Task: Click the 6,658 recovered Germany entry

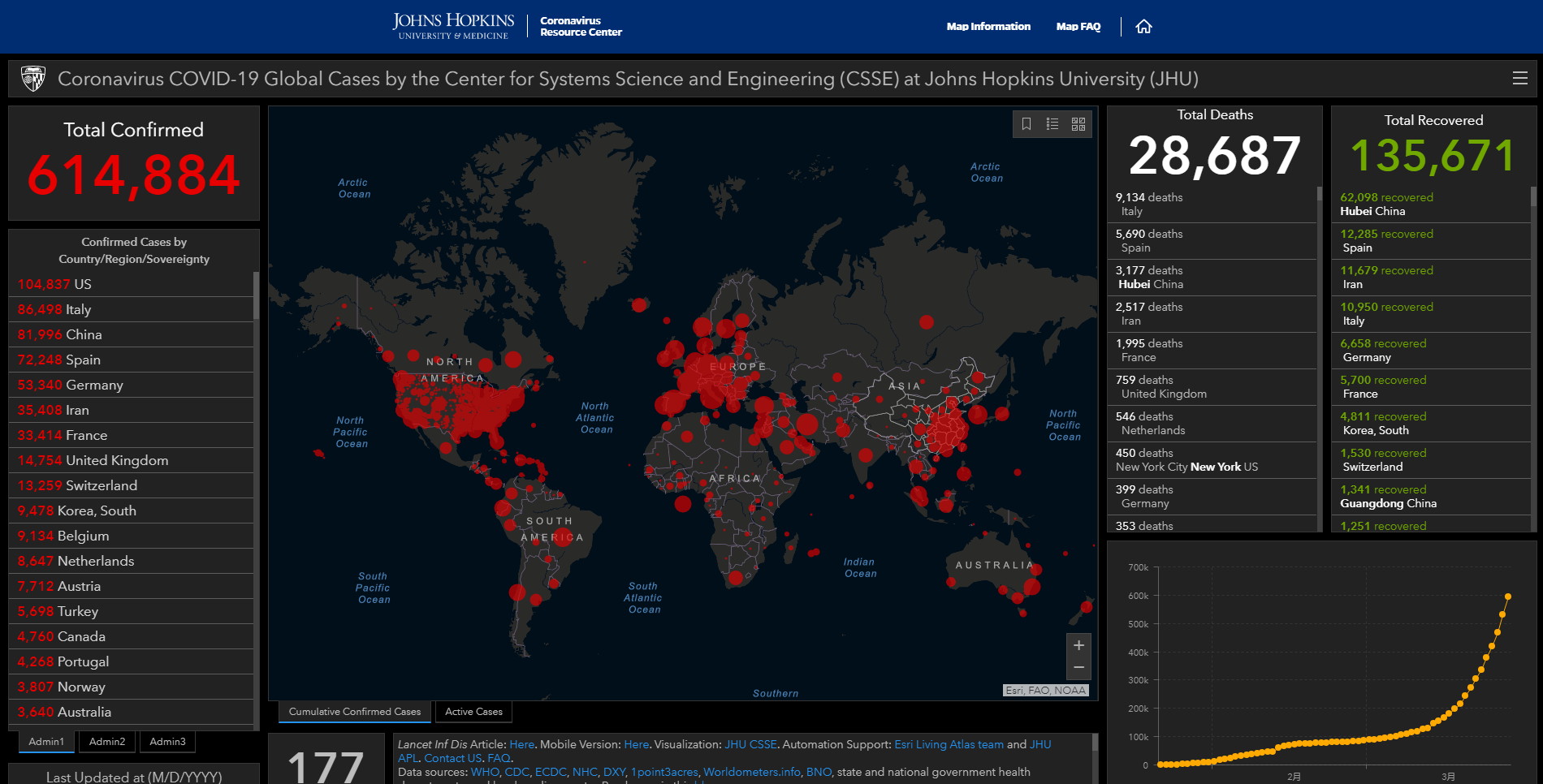Action: tap(1431, 351)
